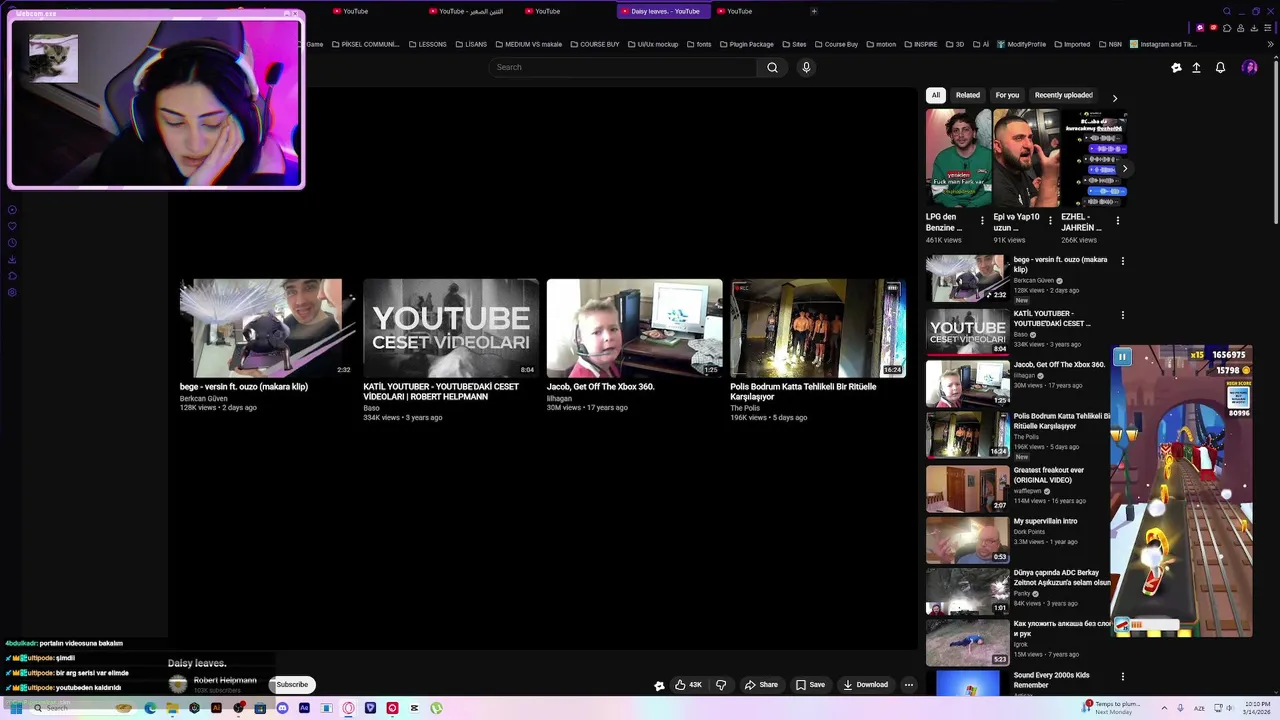Open 'Jacob, Get Off The Xbox 360.' endscreen thumbnail

634,328
